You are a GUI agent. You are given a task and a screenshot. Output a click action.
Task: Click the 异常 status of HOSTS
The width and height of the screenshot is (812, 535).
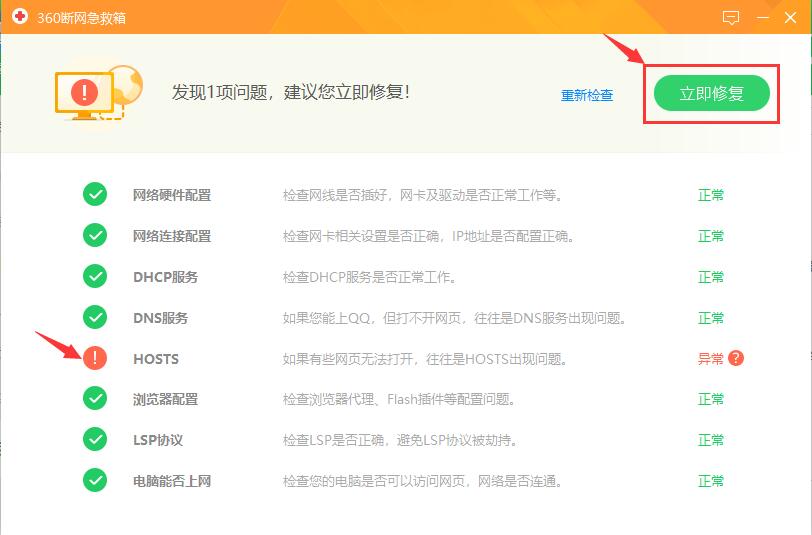tap(710, 358)
